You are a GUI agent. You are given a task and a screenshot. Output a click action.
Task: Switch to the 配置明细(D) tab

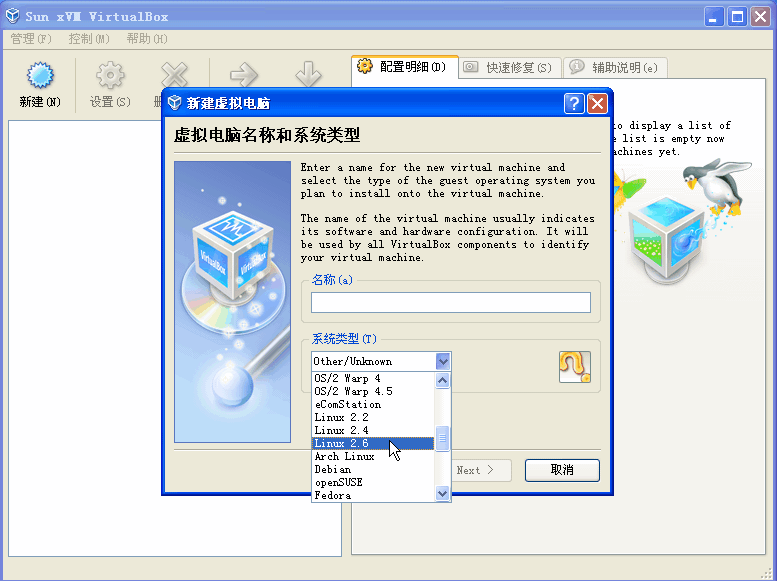pyautogui.click(x=404, y=67)
